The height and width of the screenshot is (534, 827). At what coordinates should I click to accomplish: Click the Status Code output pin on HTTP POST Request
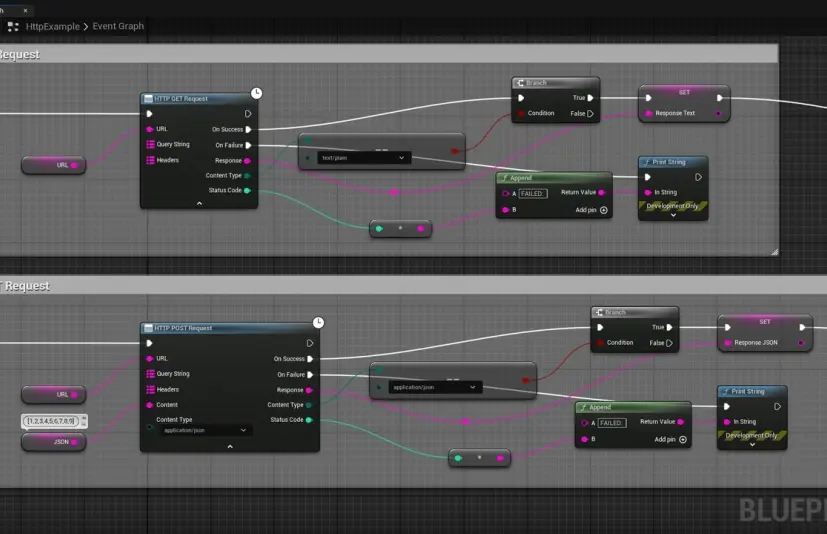click(309, 420)
